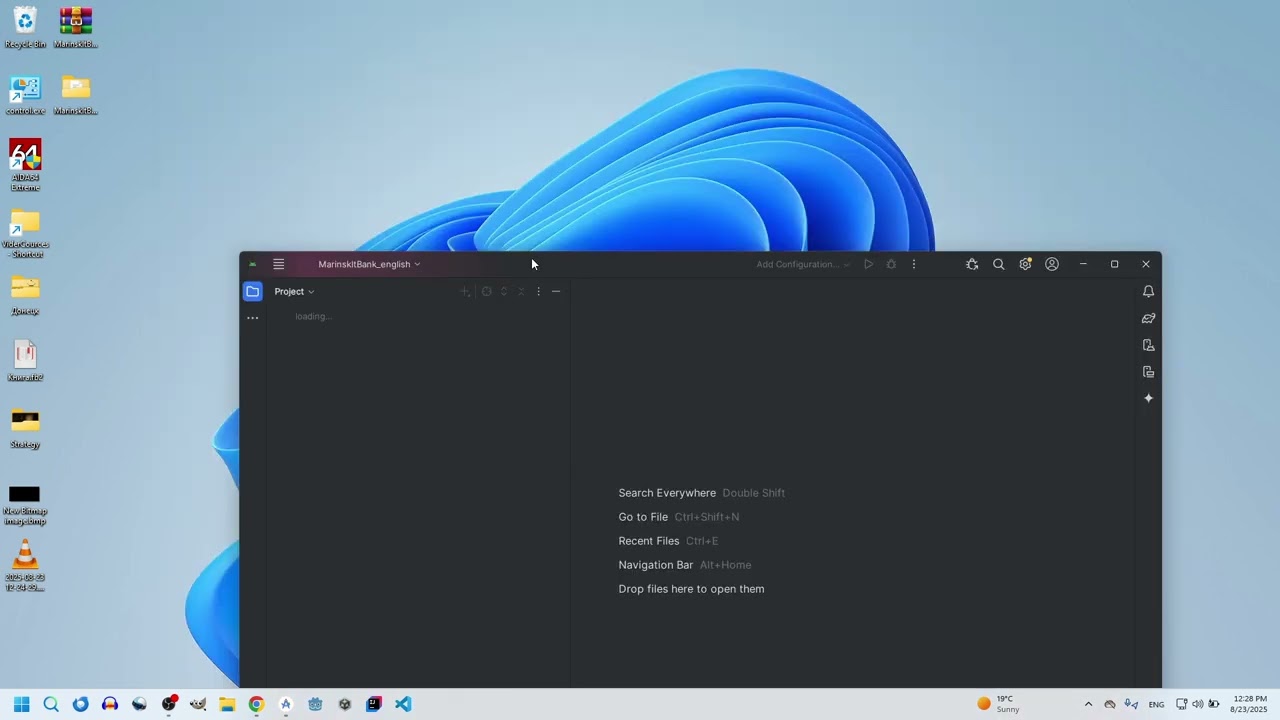The height and width of the screenshot is (720, 1280).
Task: Click Collapse All icon in Project panel
Action: [521, 291]
